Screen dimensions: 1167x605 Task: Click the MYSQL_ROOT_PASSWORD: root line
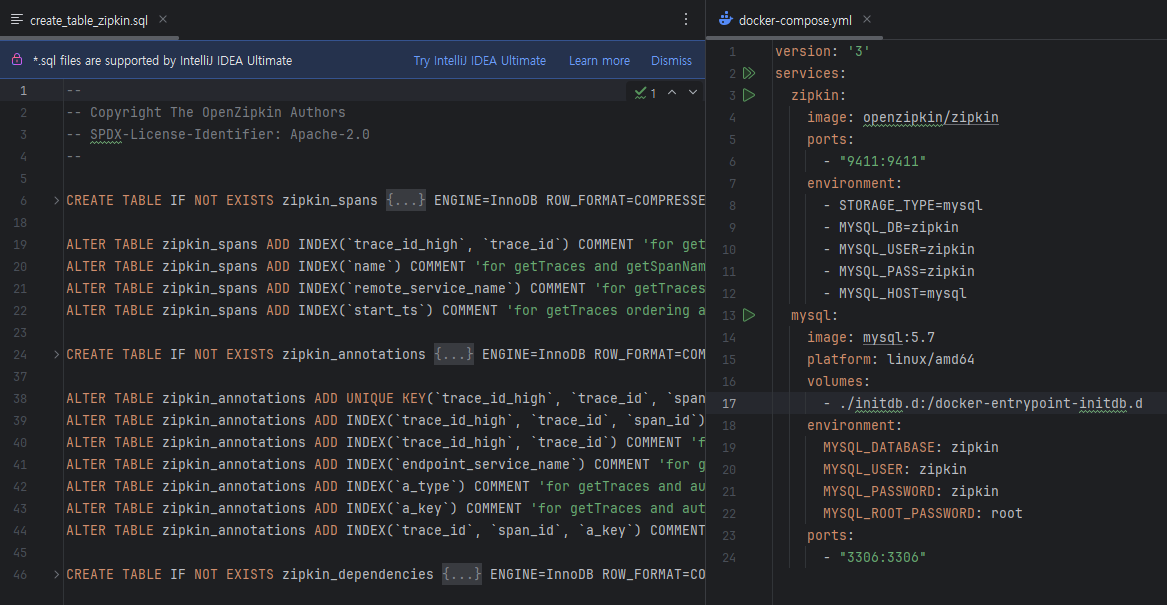point(922,513)
